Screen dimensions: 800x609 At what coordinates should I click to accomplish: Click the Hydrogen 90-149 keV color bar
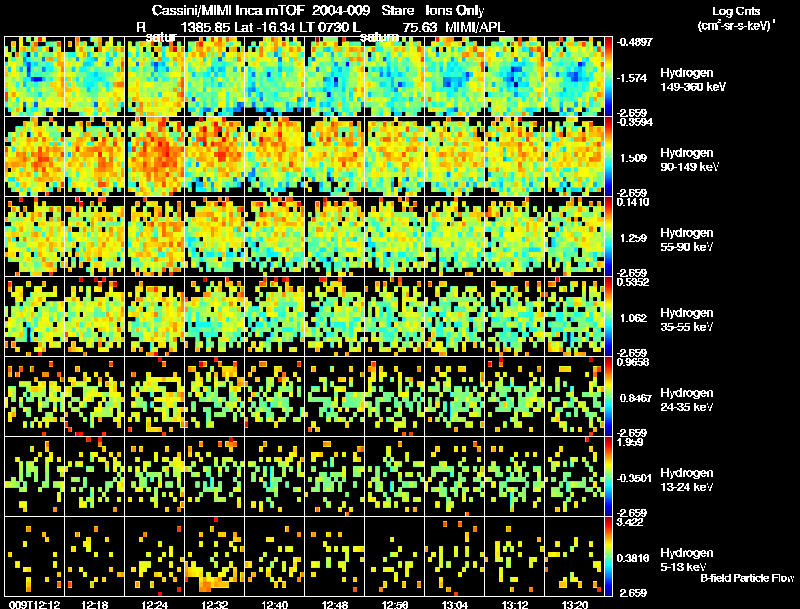point(608,157)
